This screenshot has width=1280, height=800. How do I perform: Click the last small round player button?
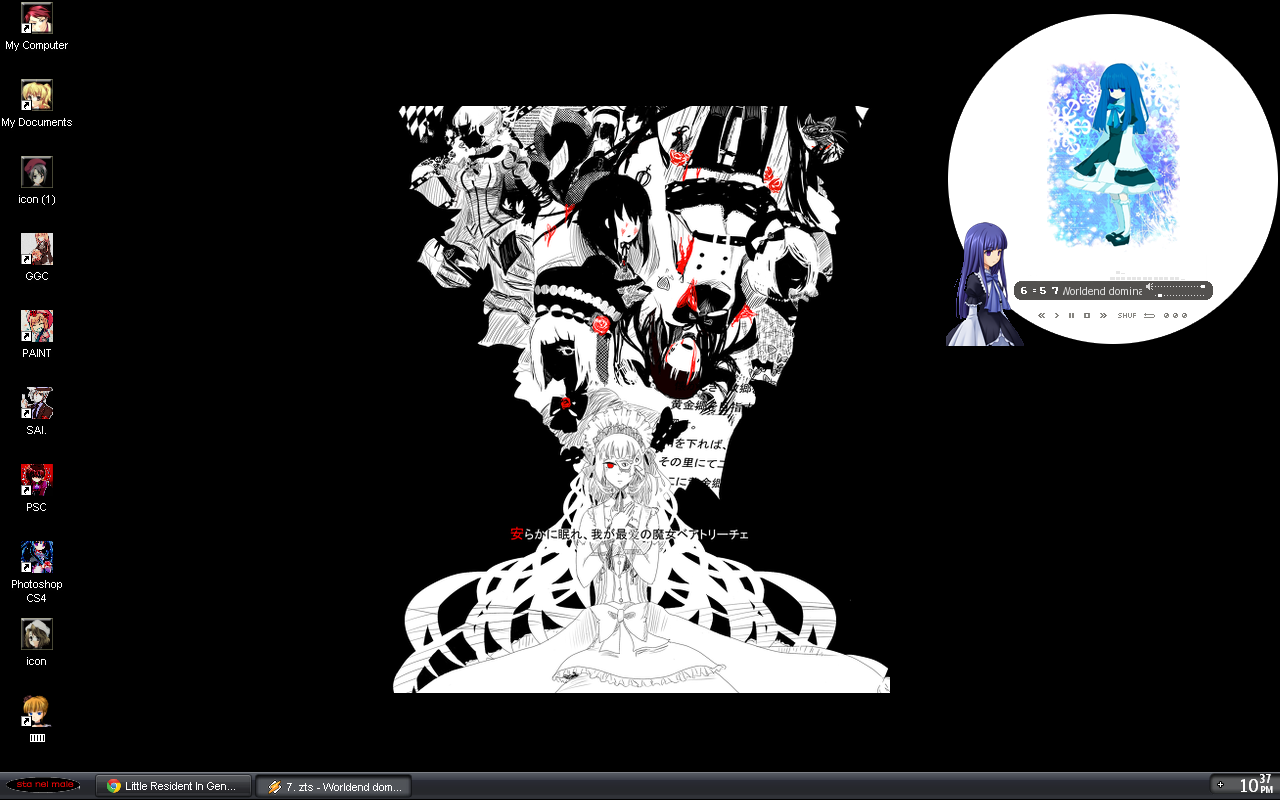[1184, 316]
